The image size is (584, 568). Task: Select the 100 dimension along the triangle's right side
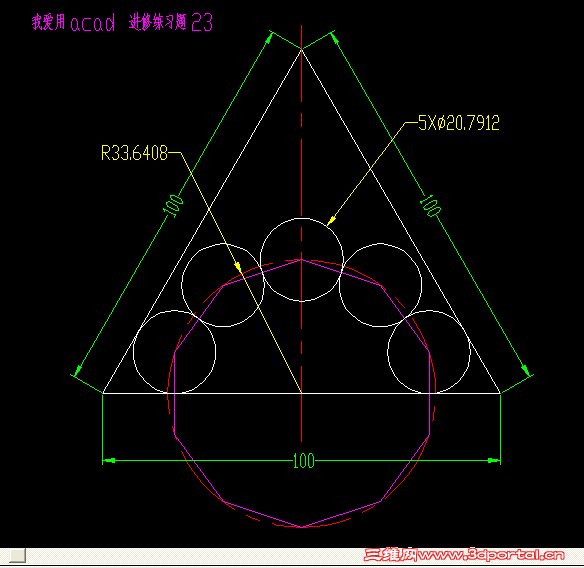click(430, 206)
